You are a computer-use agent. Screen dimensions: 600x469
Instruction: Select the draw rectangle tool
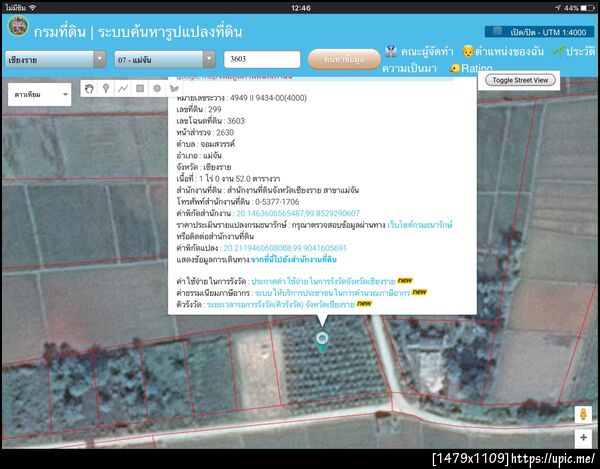click(x=140, y=89)
